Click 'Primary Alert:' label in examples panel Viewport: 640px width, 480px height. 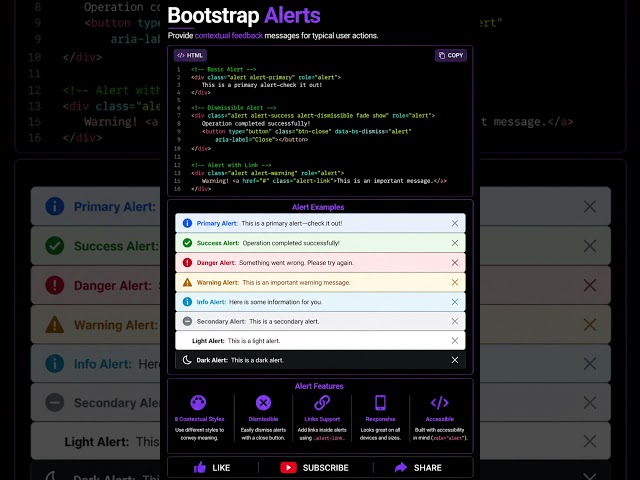[217, 223]
